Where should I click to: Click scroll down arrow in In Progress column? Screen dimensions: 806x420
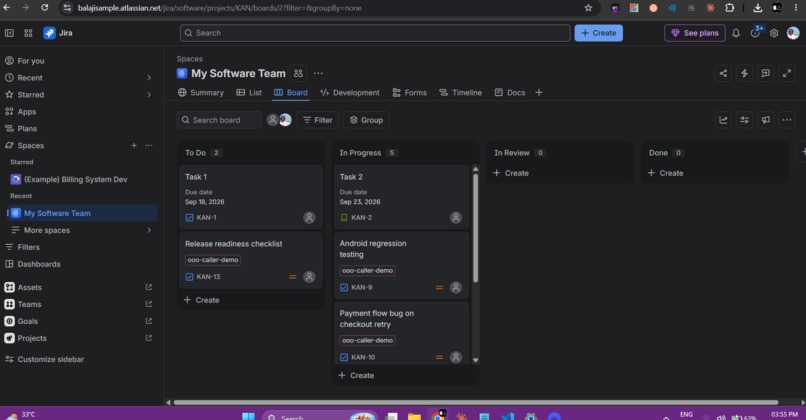coord(475,360)
